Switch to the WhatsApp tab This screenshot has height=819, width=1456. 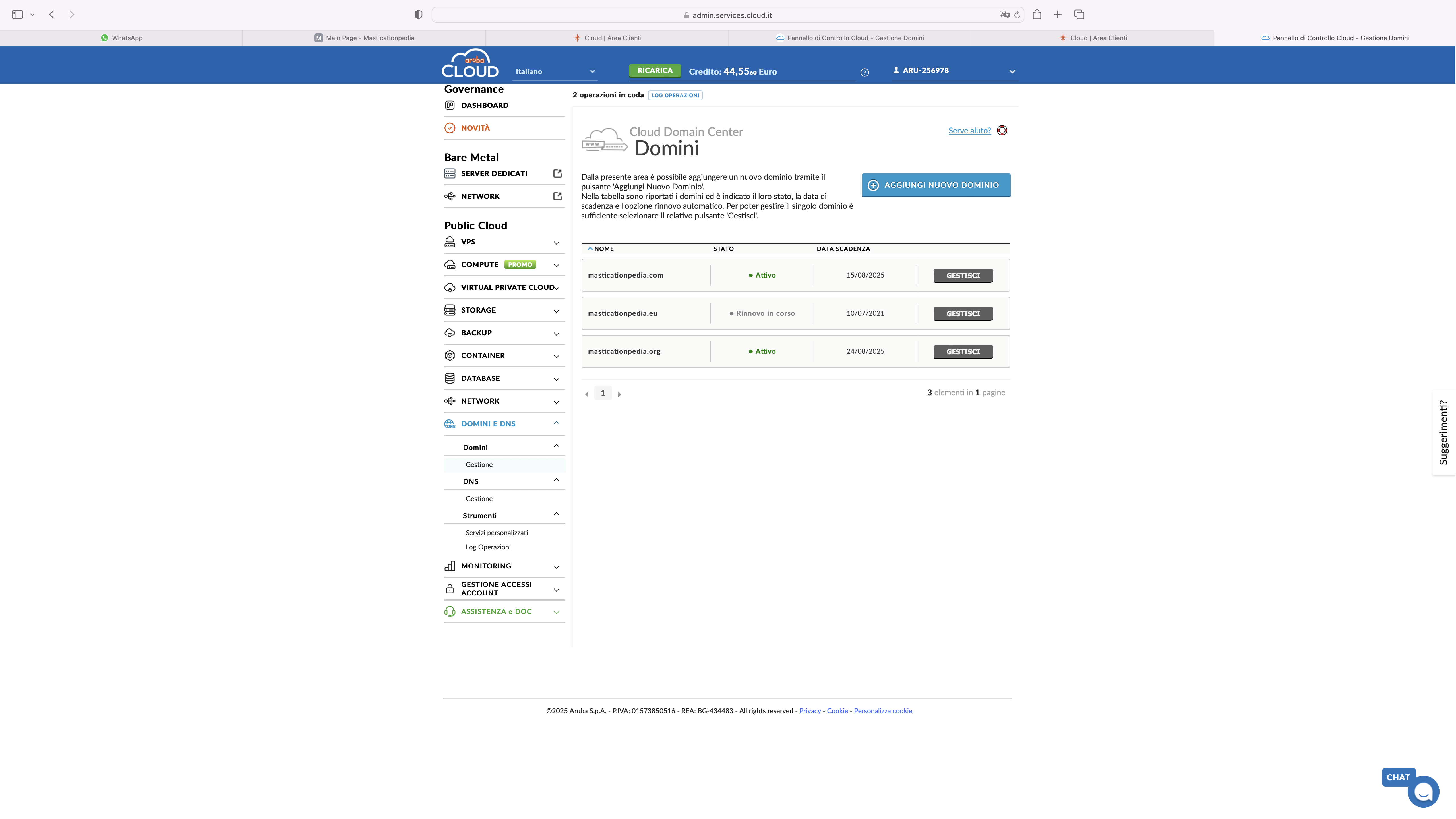pos(121,38)
